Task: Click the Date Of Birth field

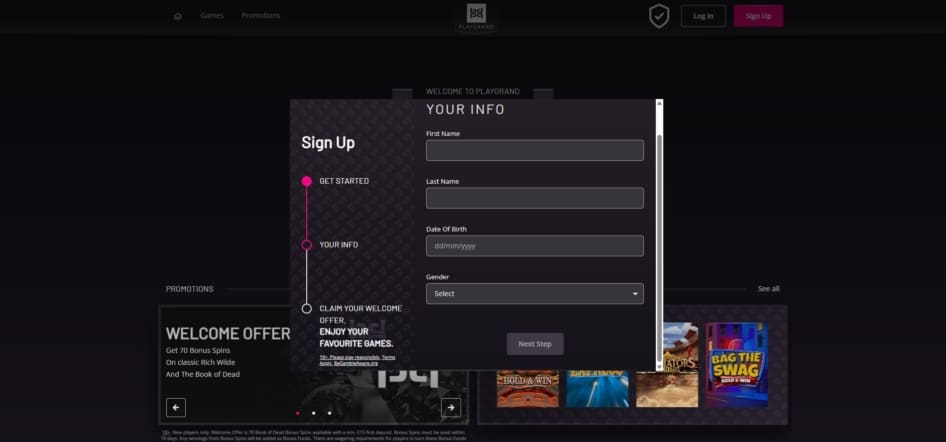Action: (535, 246)
